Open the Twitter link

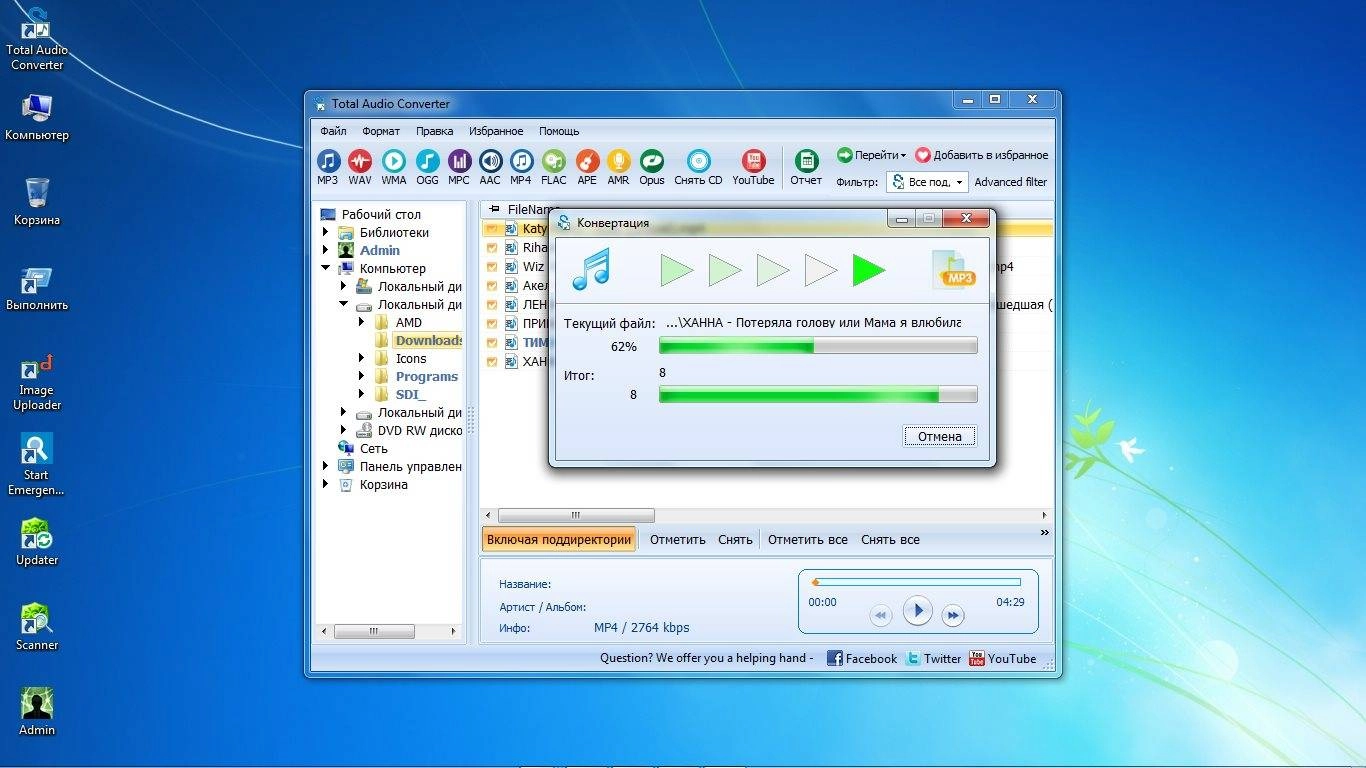coord(933,658)
